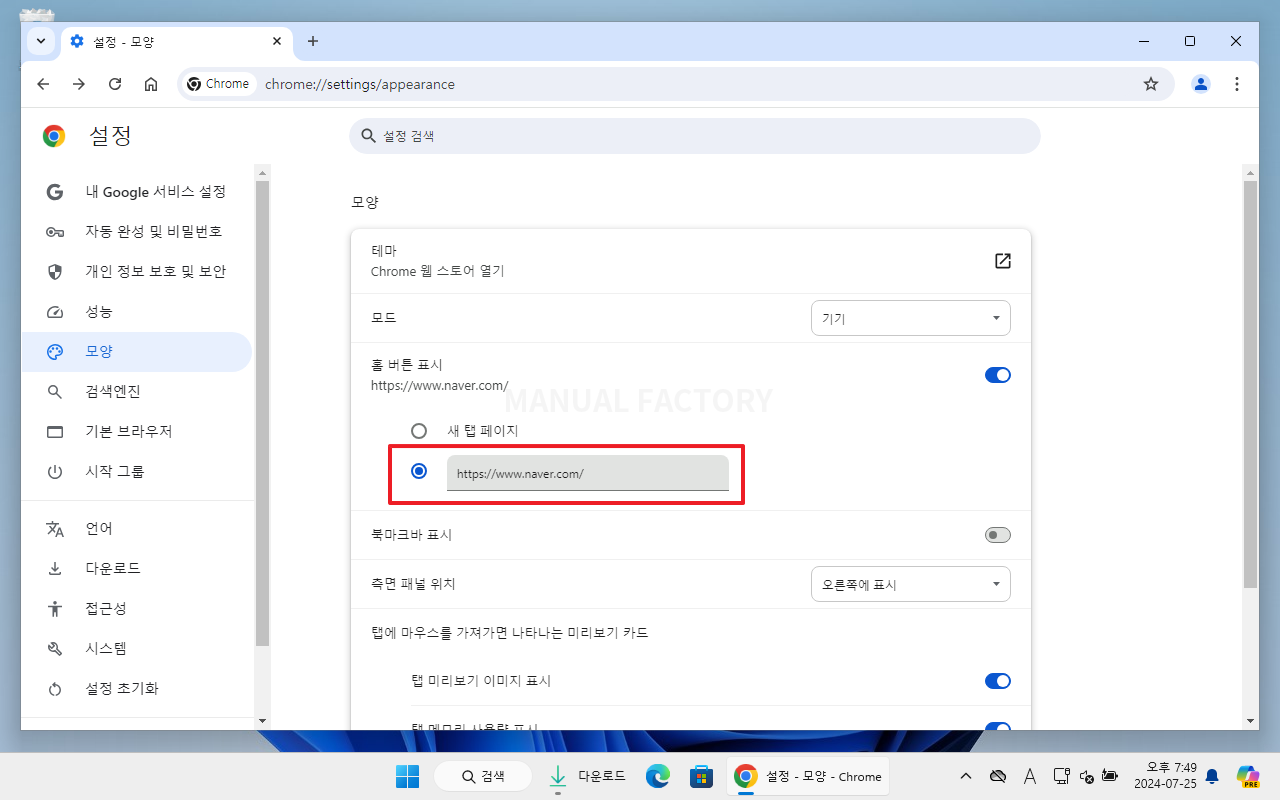The image size is (1280, 800).
Task: Open 시작 그룹 settings
Action: (x=137, y=472)
